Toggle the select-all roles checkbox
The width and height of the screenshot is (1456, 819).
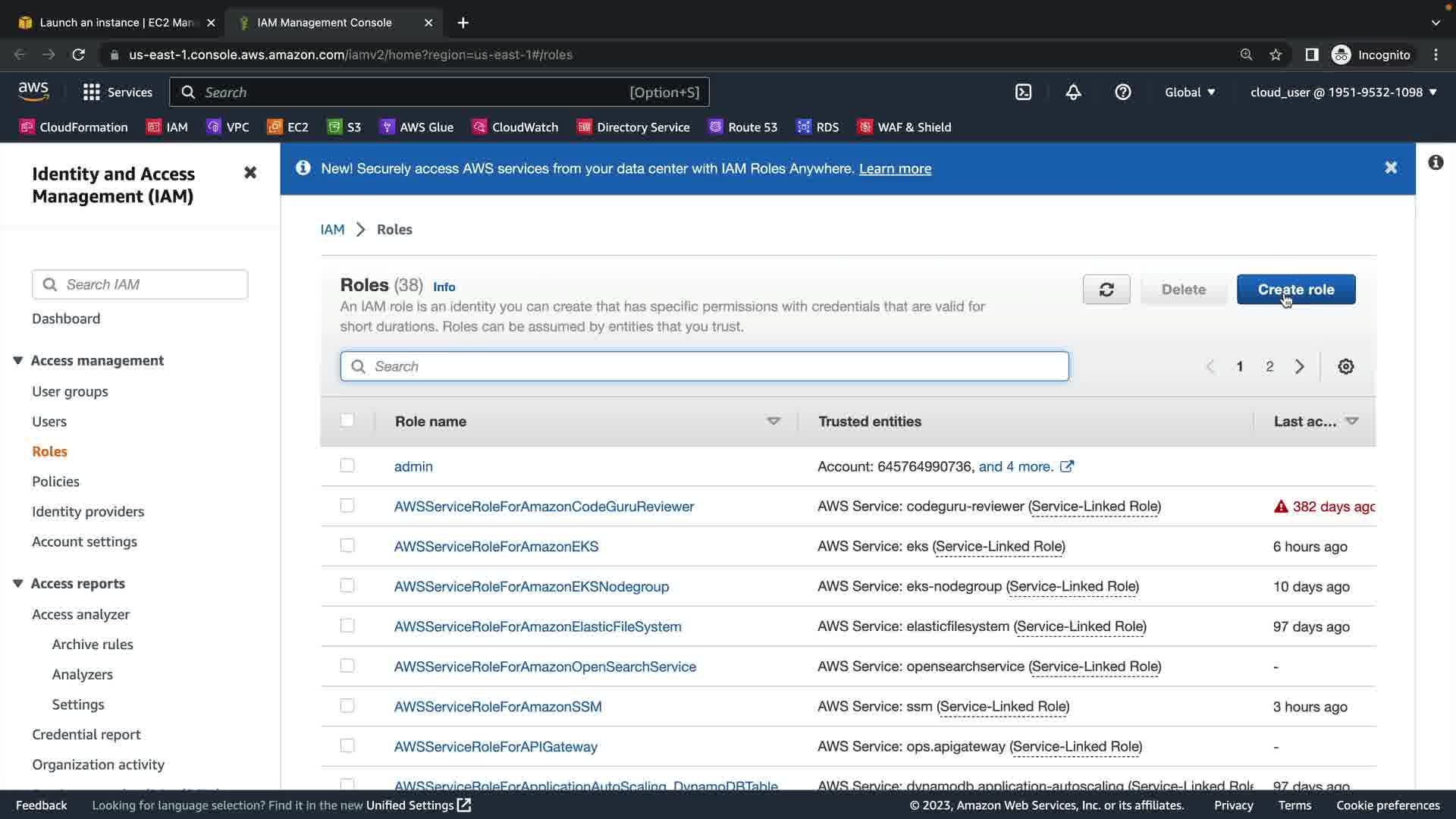(x=347, y=420)
